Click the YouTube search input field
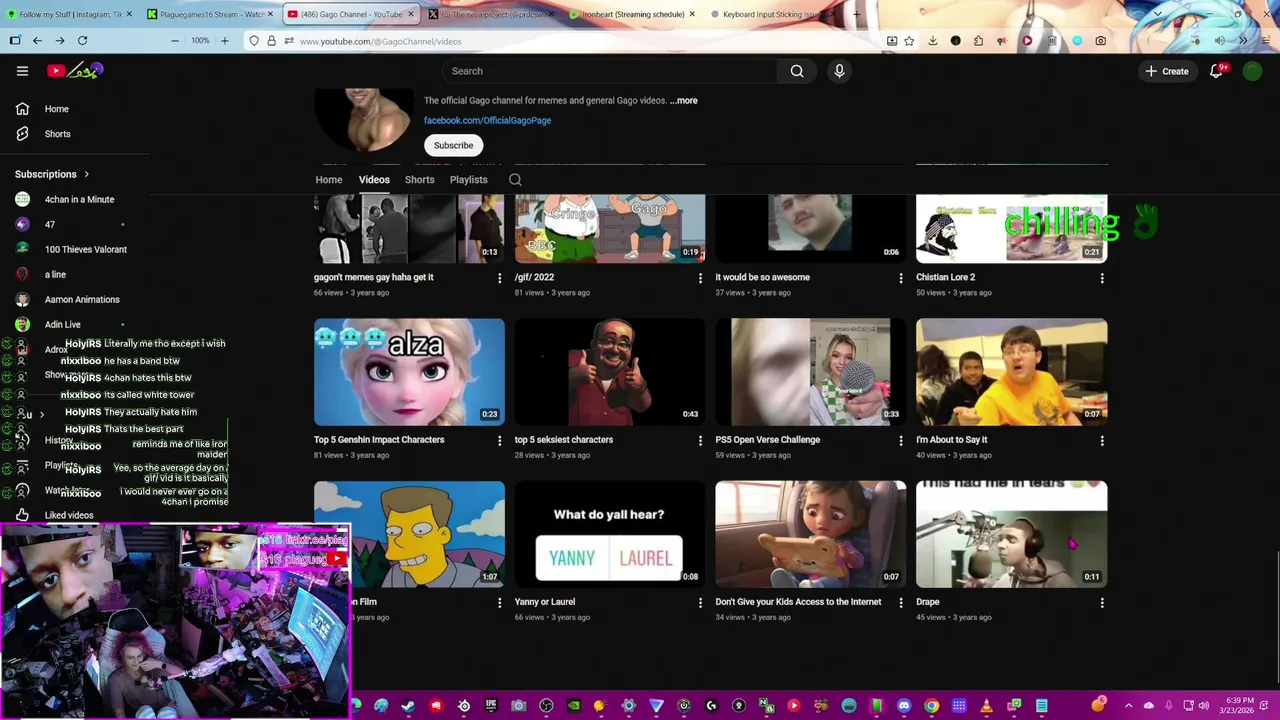1280x720 pixels. 609,71
